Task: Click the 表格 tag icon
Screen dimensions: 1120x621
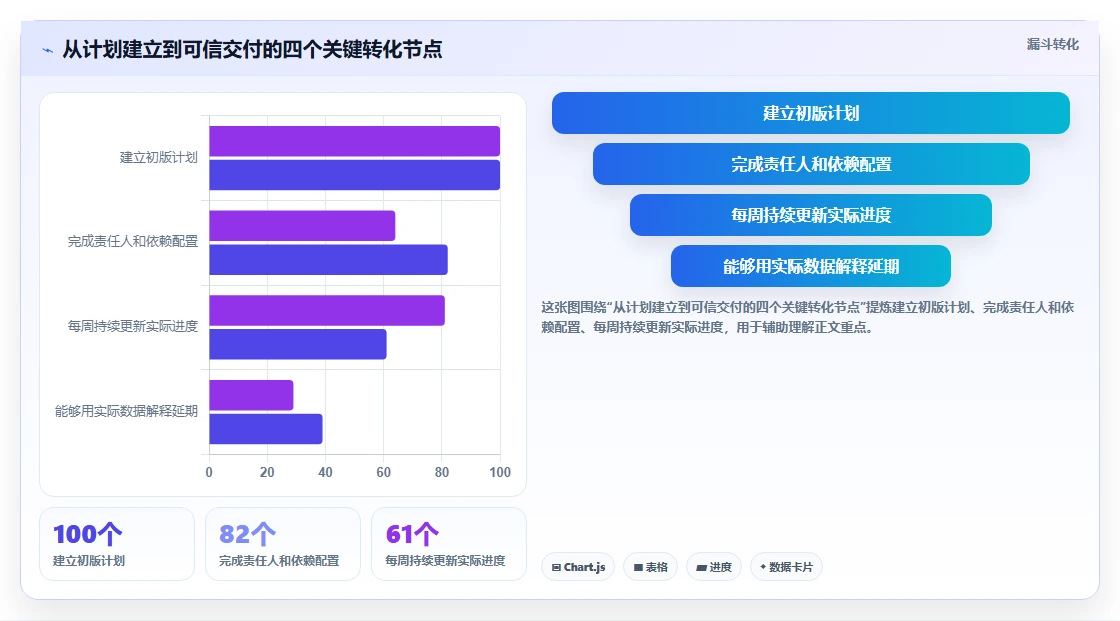Action: [639, 567]
